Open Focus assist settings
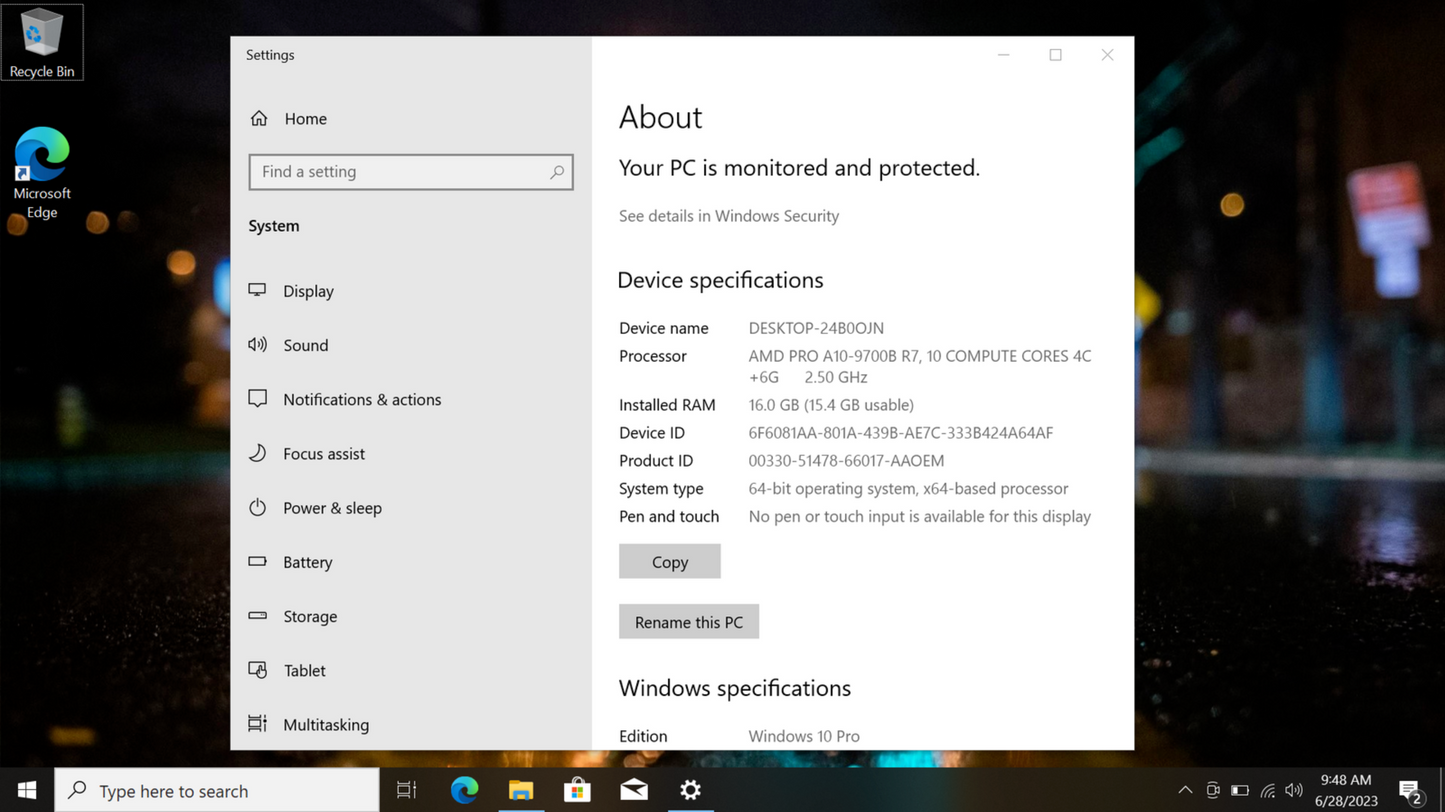The image size is (1445, 812). 321,453
